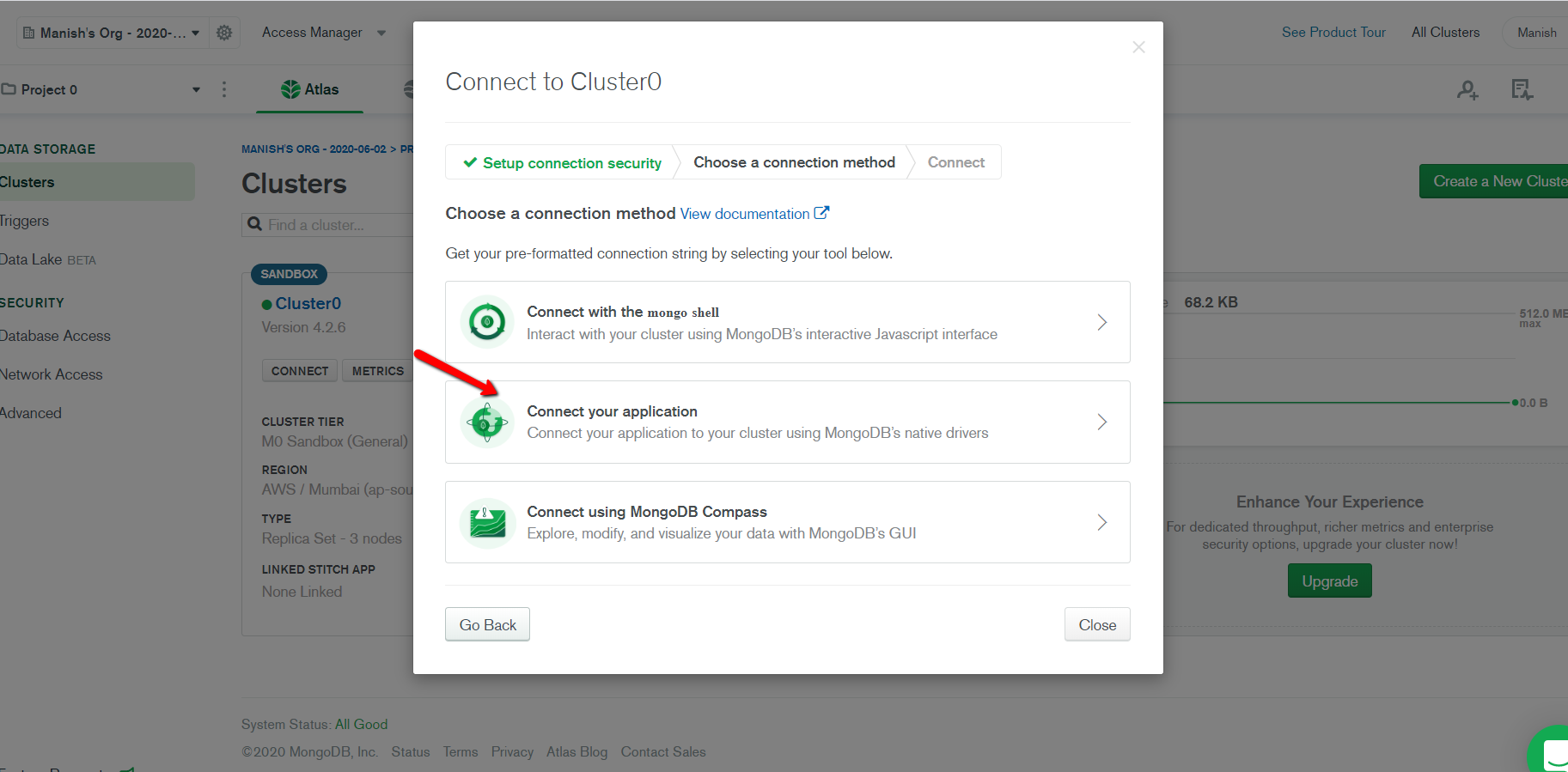Click the invite user icon
Image resolution: width=1568 pixels, height=772 pixels.
(1467, 89)
